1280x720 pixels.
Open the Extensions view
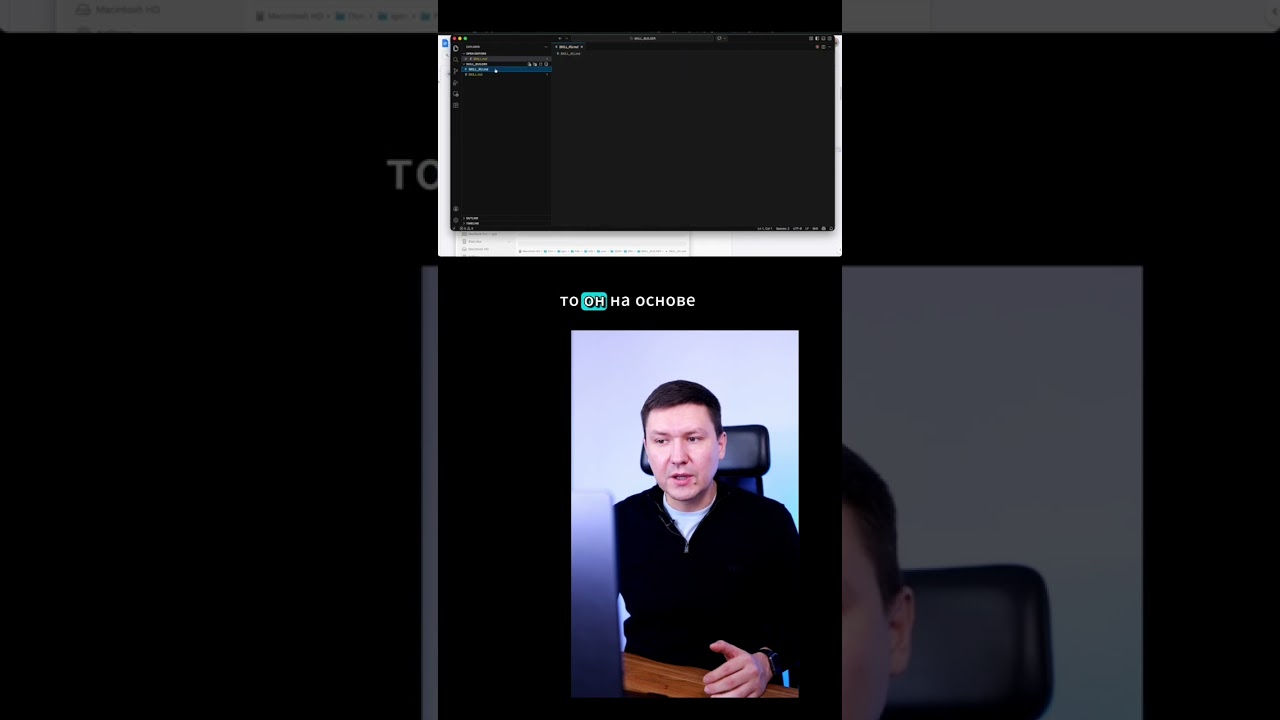point(456,105)
